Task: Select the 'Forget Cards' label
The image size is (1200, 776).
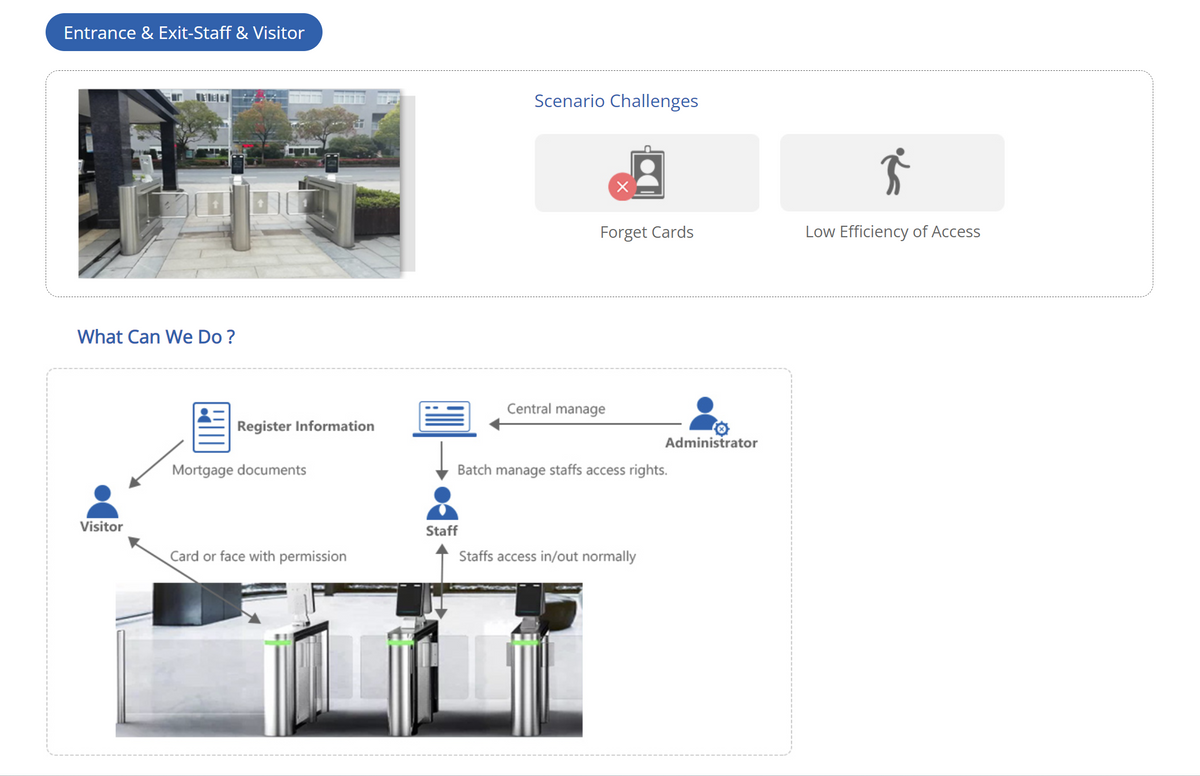Action: tap(647, 232)
